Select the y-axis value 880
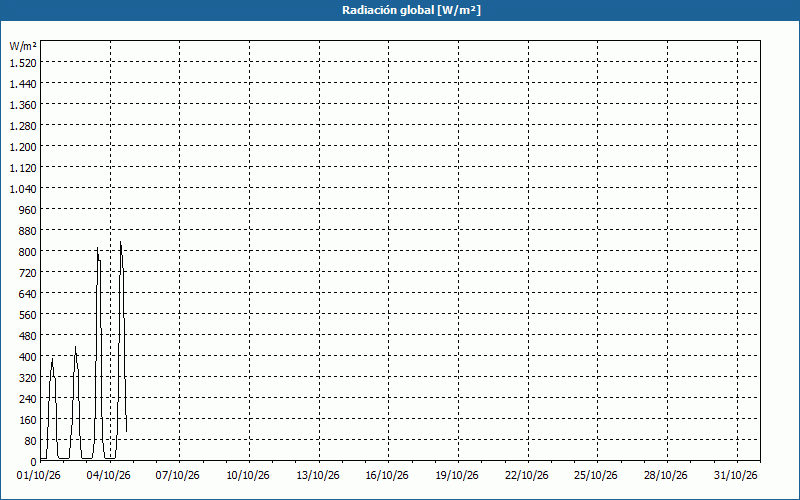800x500 pixels. (x=29, y=231)
